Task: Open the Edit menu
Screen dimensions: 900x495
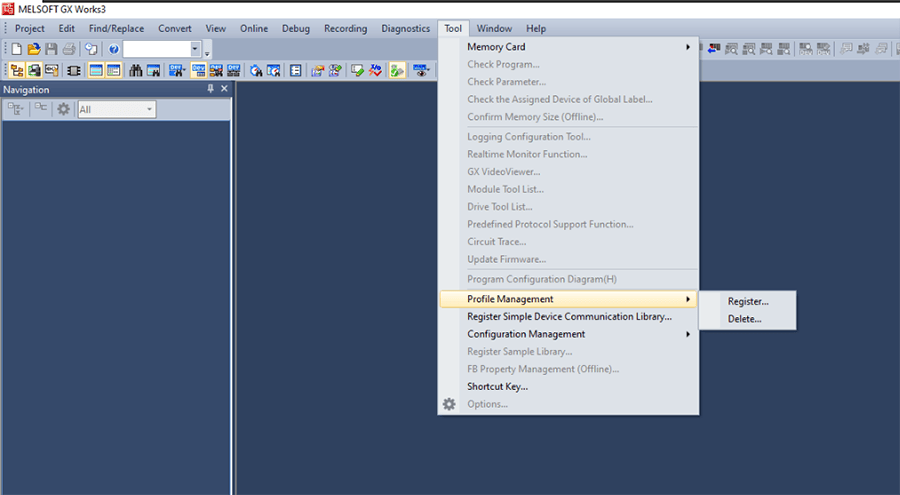Action: [x=67, y=28]
